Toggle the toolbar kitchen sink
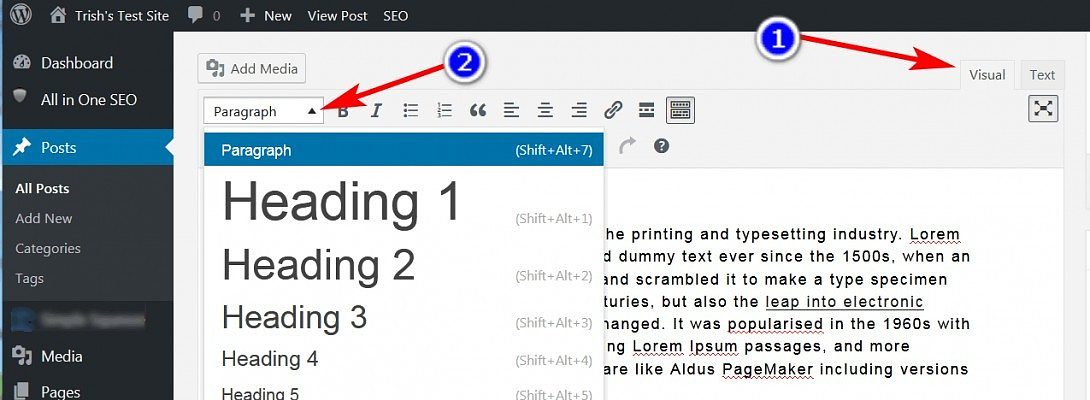Image resolution: width=1090 pixels, height=400 pixels. click(x=681, y=110)
